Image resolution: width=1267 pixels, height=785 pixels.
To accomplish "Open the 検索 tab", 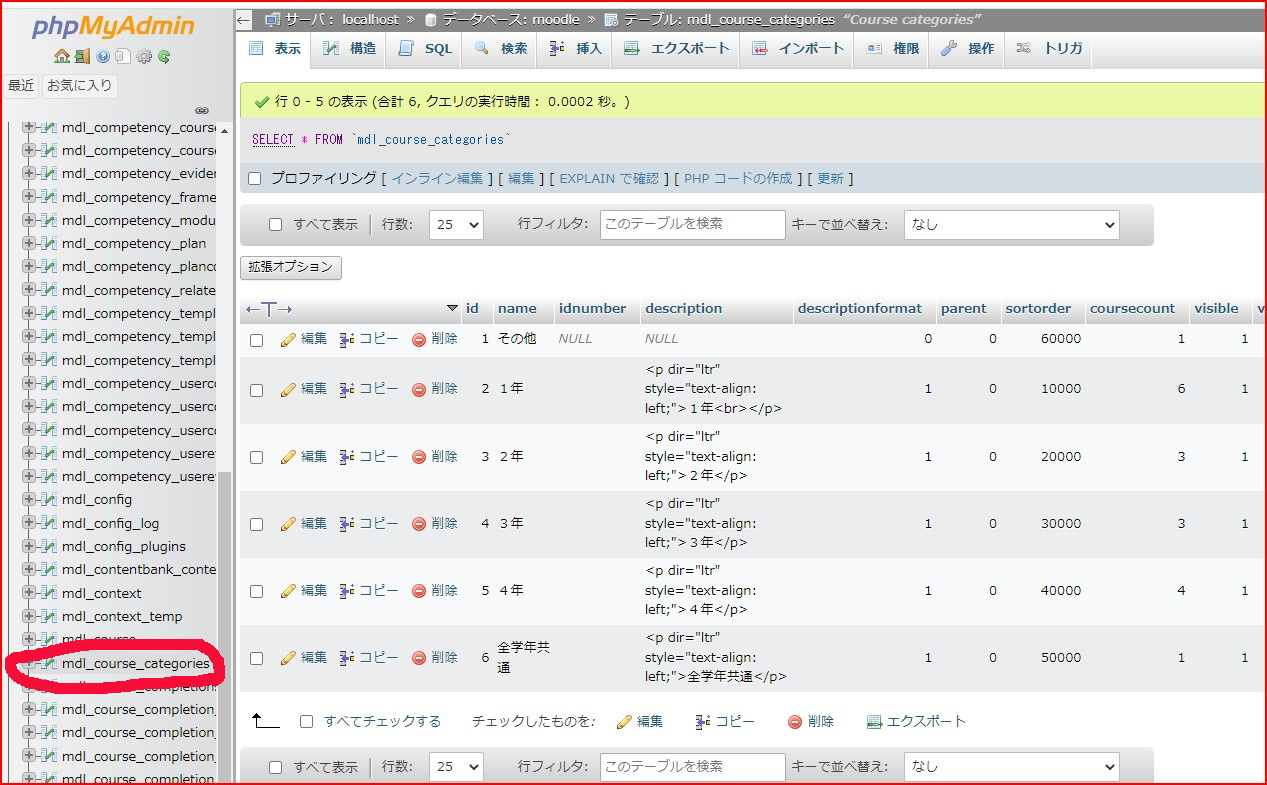I will point(501,48).
